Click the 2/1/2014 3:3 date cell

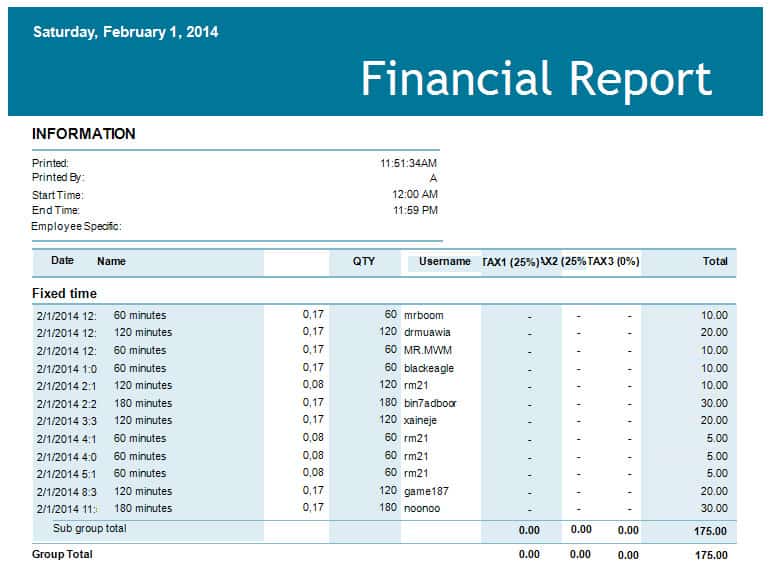67,421
